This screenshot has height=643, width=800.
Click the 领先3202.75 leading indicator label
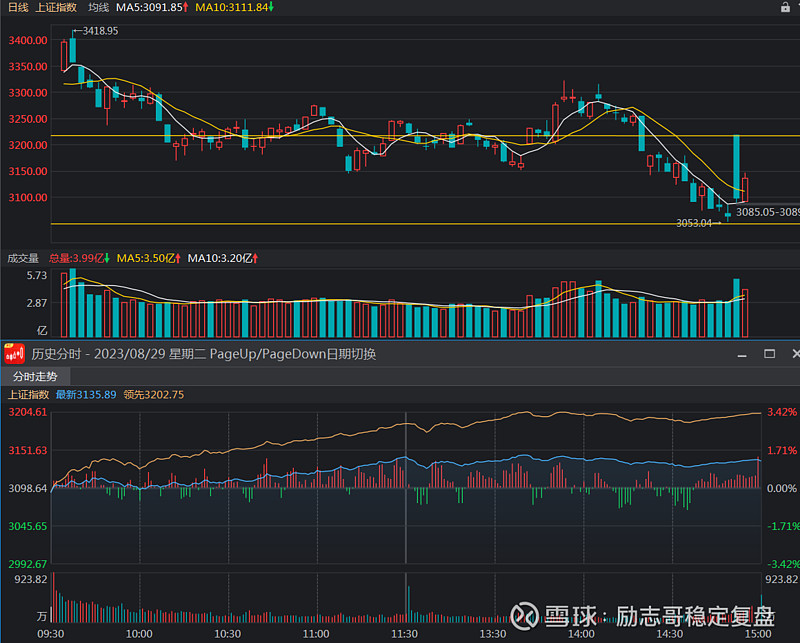[154, 395]
